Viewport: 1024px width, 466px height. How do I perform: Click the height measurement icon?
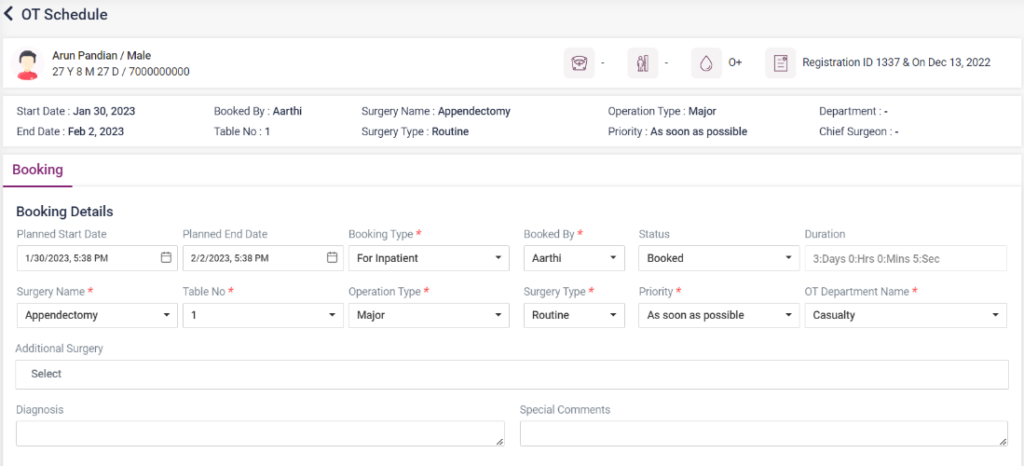coord(641,63)
